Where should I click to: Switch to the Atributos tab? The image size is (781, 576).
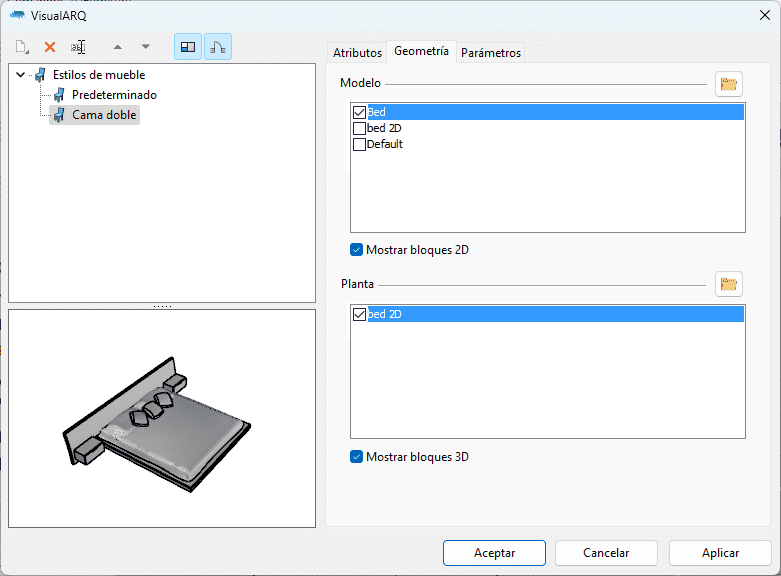click(357, 53)
